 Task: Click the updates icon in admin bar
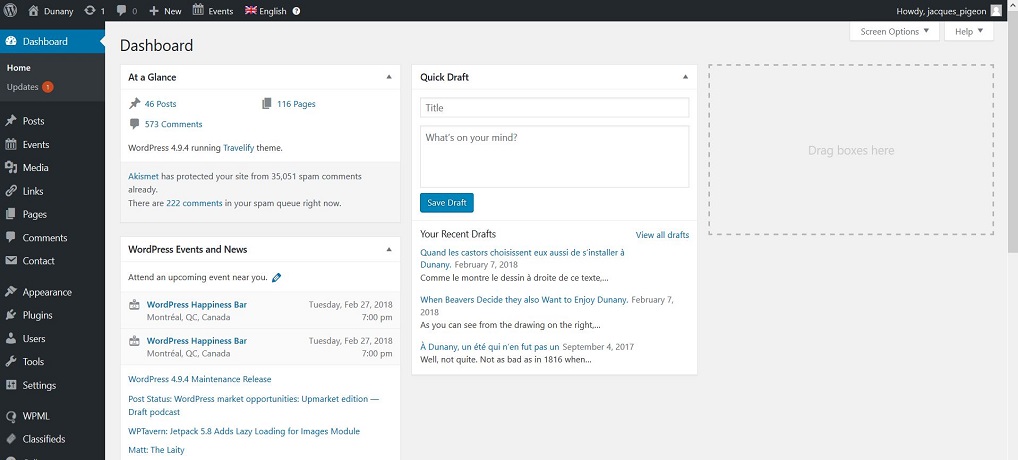point(91,11)
